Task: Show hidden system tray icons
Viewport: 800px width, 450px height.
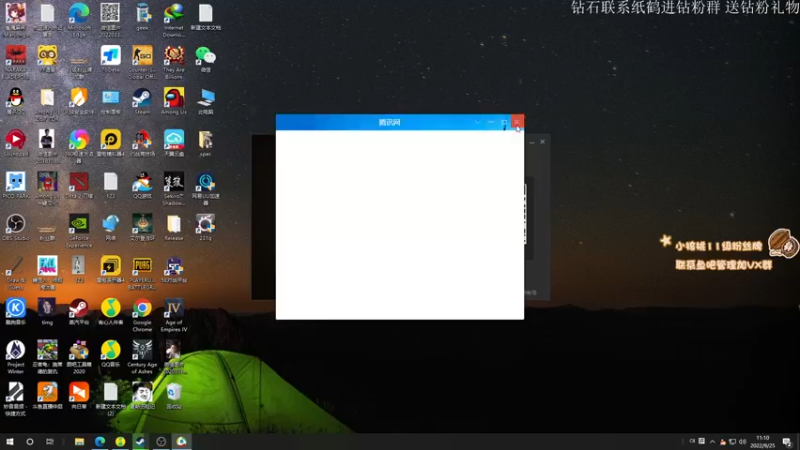Action: click(x=712, y=442)
